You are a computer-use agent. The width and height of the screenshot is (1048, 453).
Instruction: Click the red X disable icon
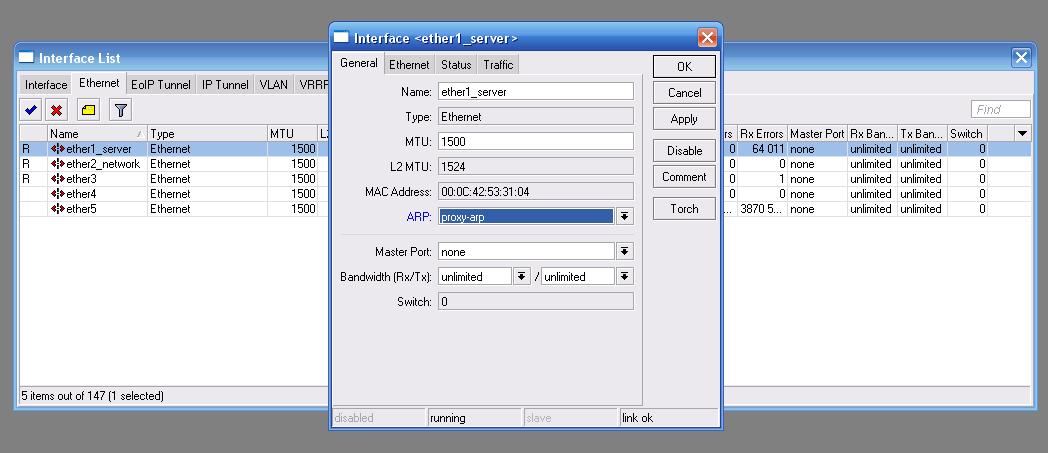(x=58, y=111)
